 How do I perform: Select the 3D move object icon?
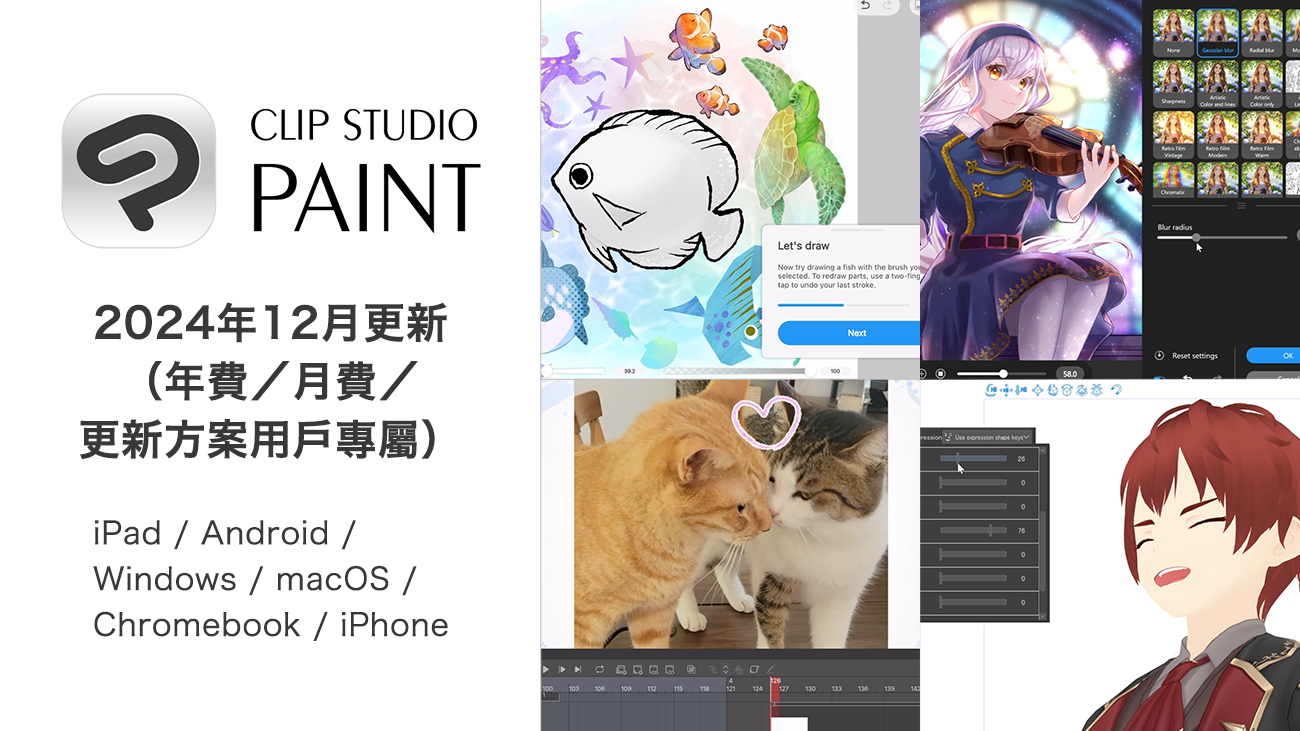pyautogui.click(x=1038, y=390)
